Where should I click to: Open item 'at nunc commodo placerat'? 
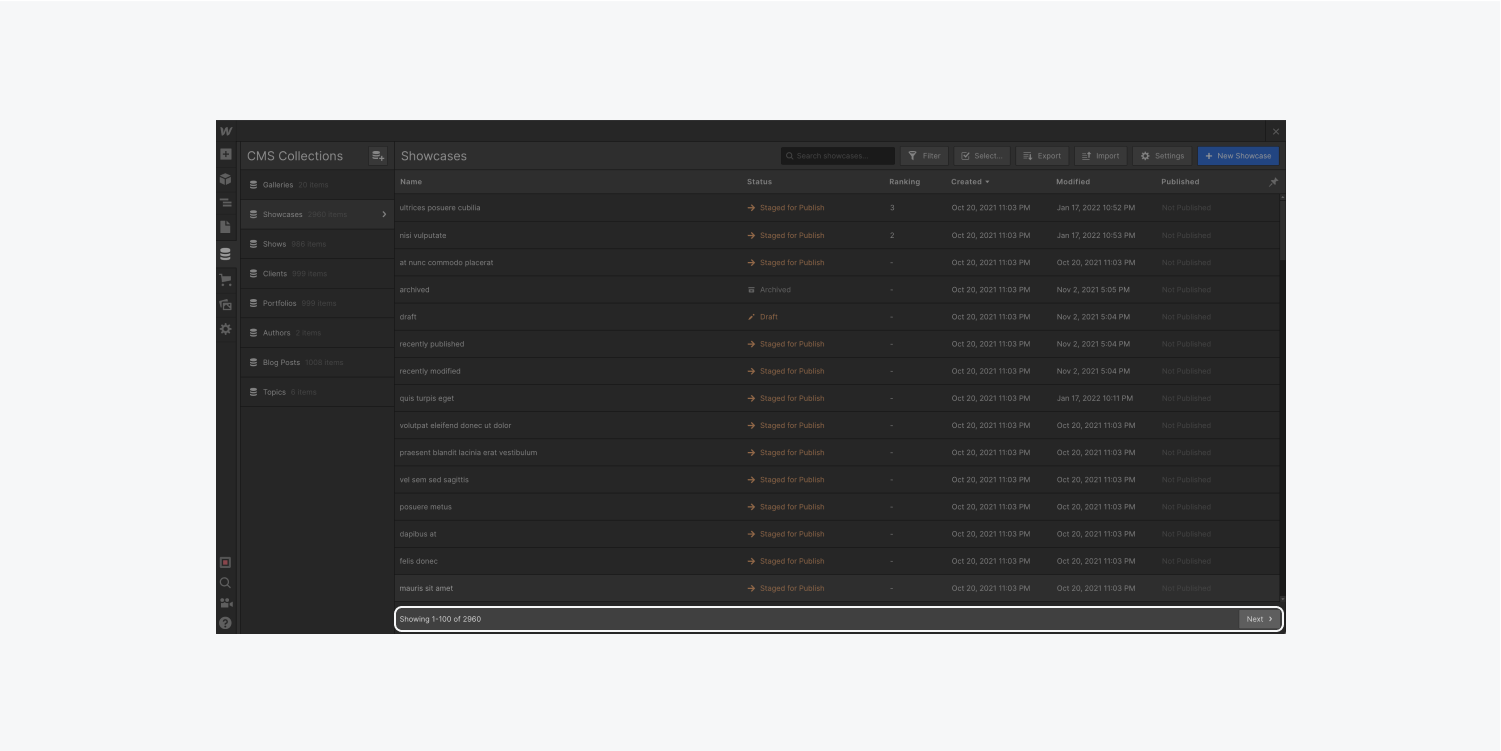pyautogui.click(x=837, y=263)
